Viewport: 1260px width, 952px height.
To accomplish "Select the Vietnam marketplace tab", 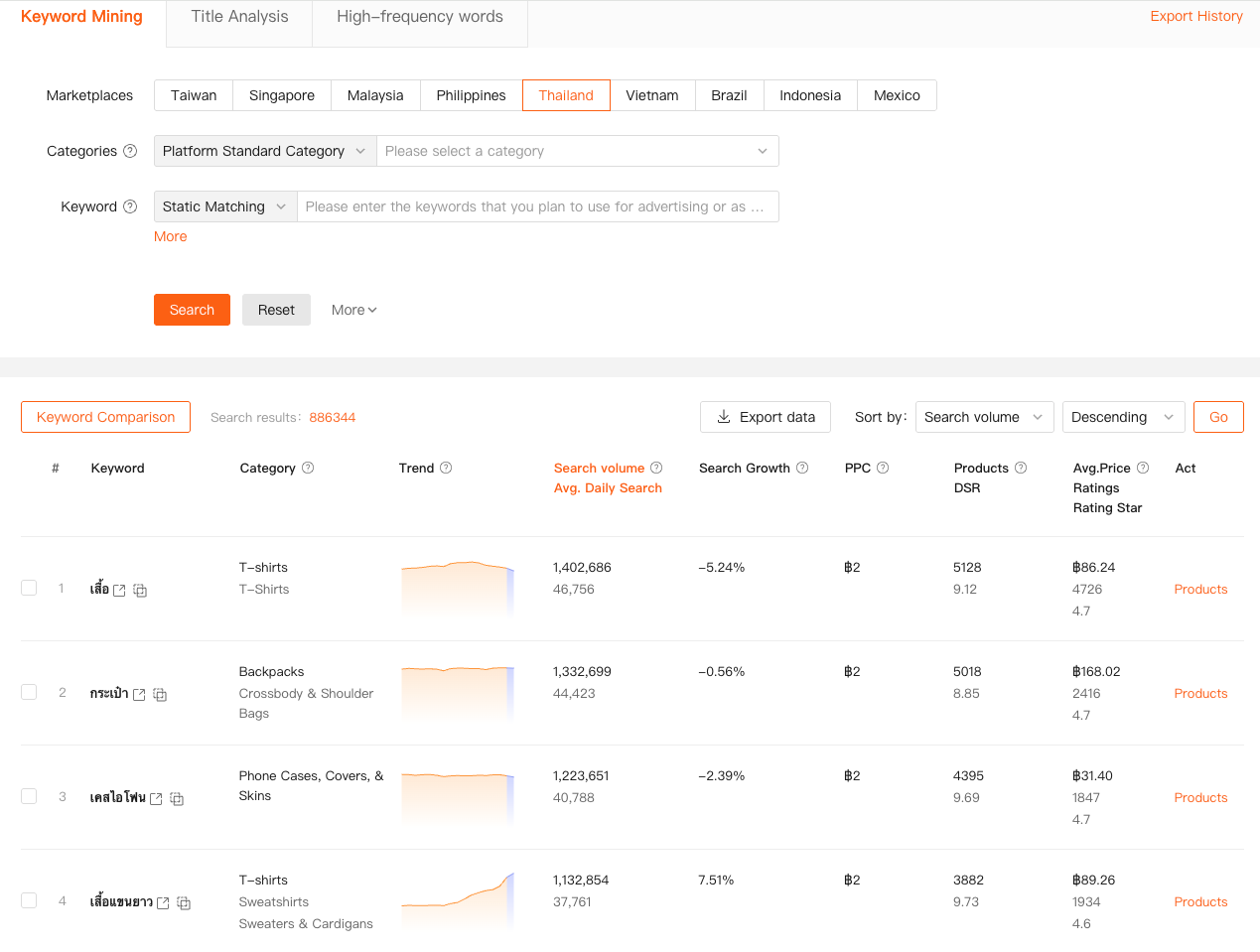I will 652,95.
